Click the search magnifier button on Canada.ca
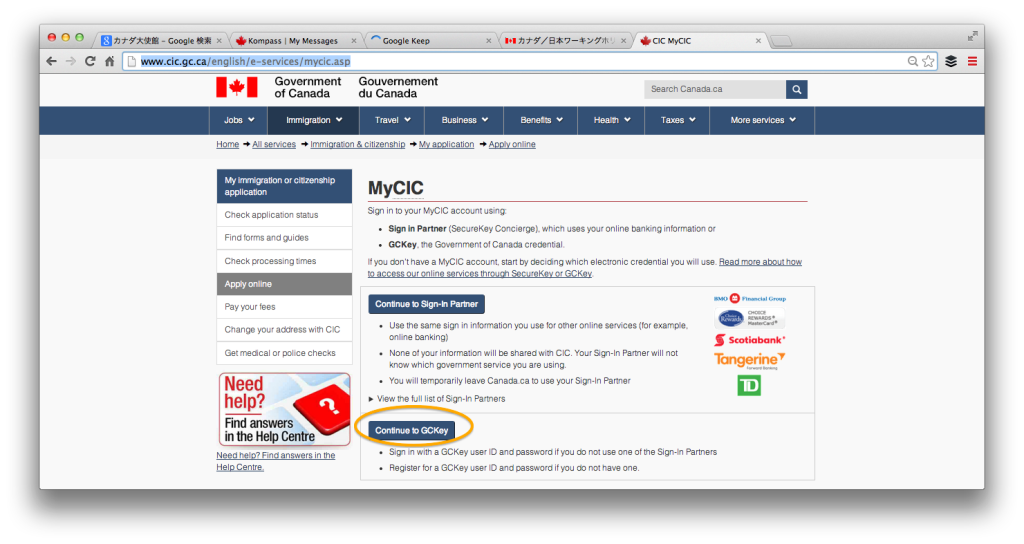Viewport: 1024px width, 544px height. pos(796,89)
